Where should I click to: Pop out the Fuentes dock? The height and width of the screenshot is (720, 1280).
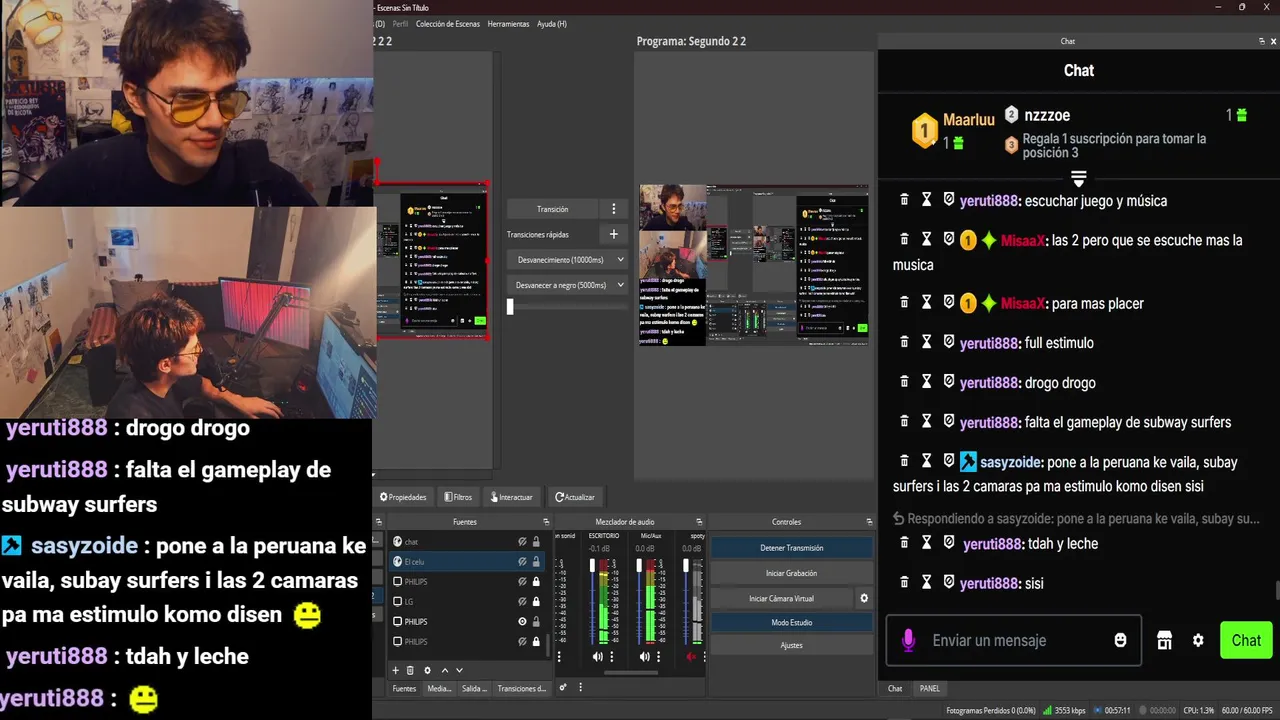546,522
